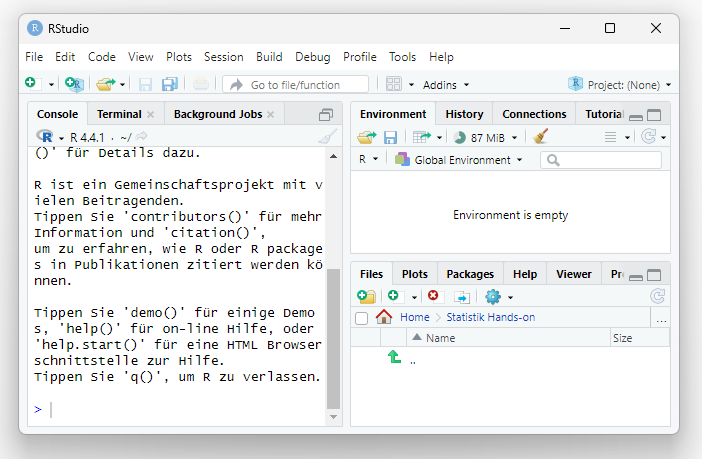The width and height of the screenshot is (702, 459).
Task: Open the Session menu
Action: coord(223,57)
